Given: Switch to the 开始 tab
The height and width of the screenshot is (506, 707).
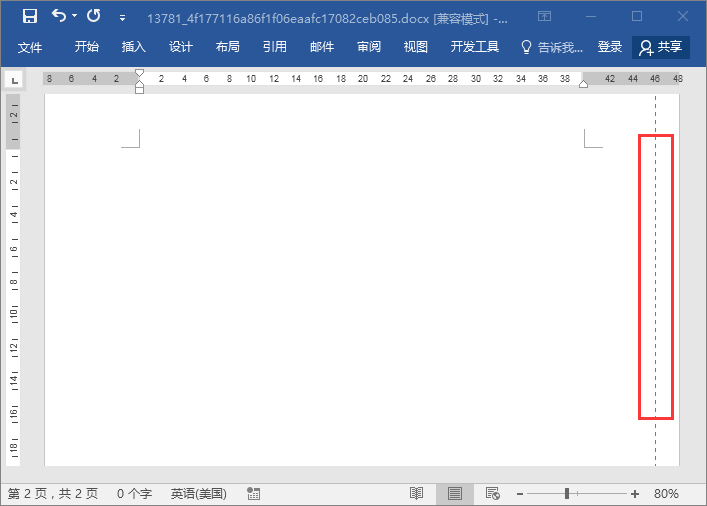Looking at the screenshot, I should 87,47.
